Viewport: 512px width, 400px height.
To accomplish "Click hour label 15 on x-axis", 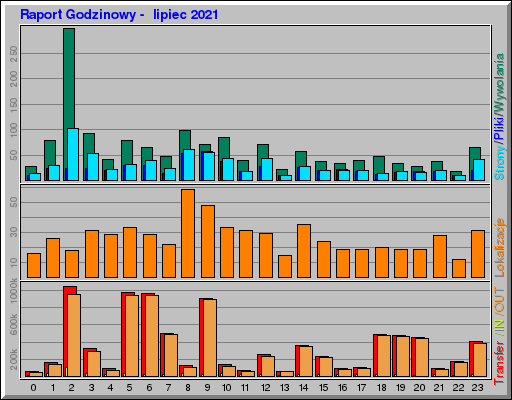I will click(x=323, y=388).
